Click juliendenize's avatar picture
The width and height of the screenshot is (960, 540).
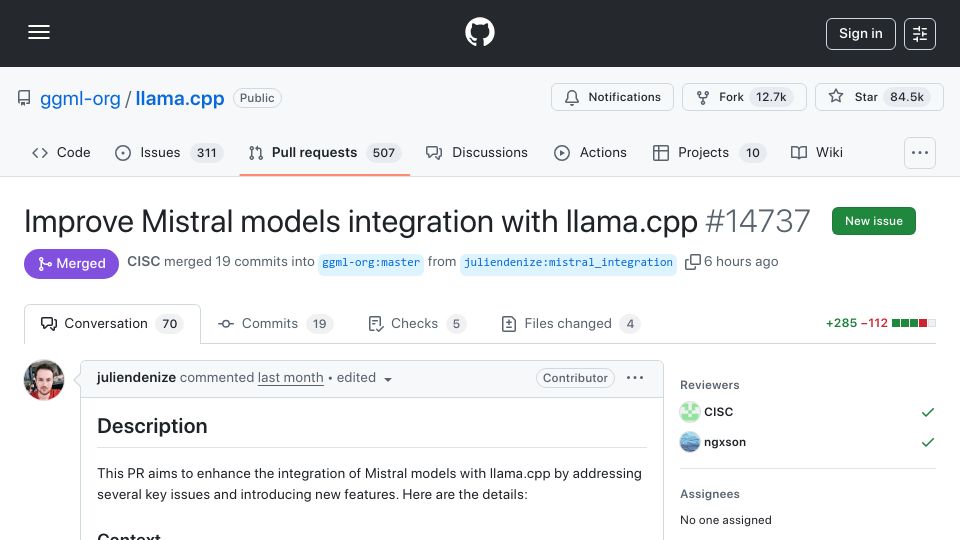coord(44,380)
